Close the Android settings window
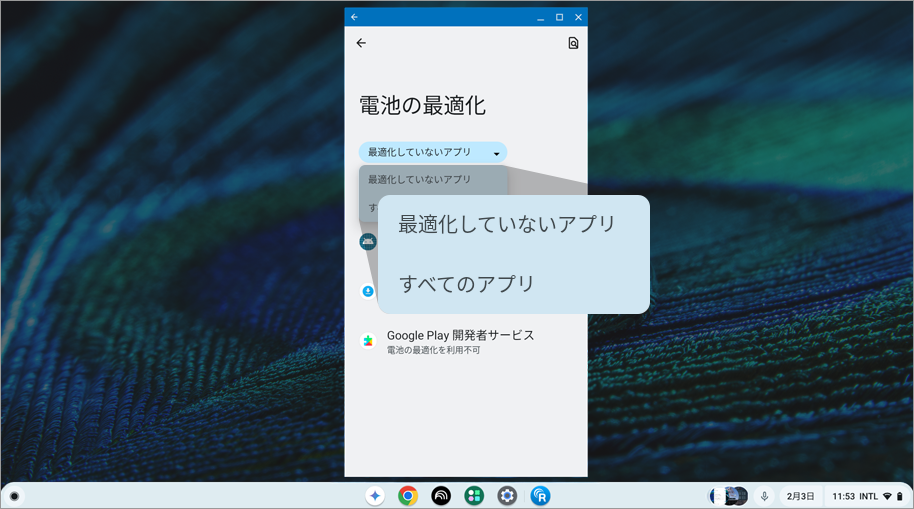Viewport: 914px width, 509px height. click(578, 17)
